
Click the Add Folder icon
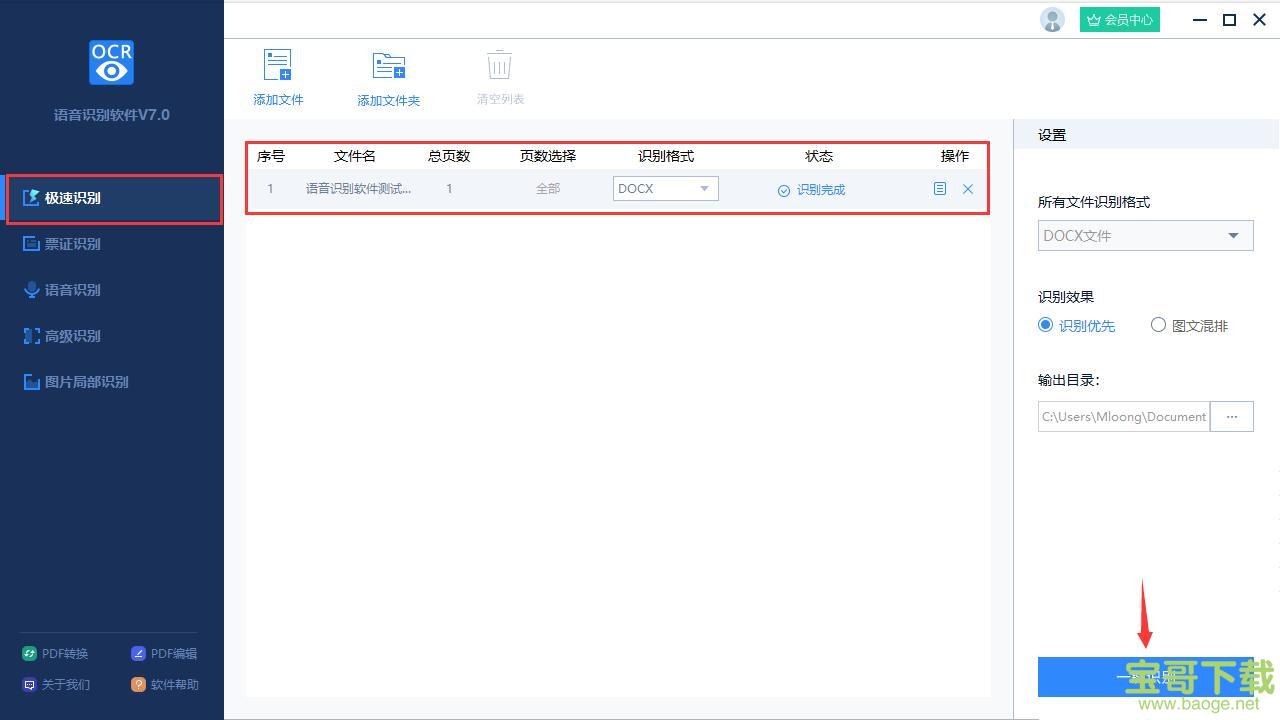click(388, 66)
